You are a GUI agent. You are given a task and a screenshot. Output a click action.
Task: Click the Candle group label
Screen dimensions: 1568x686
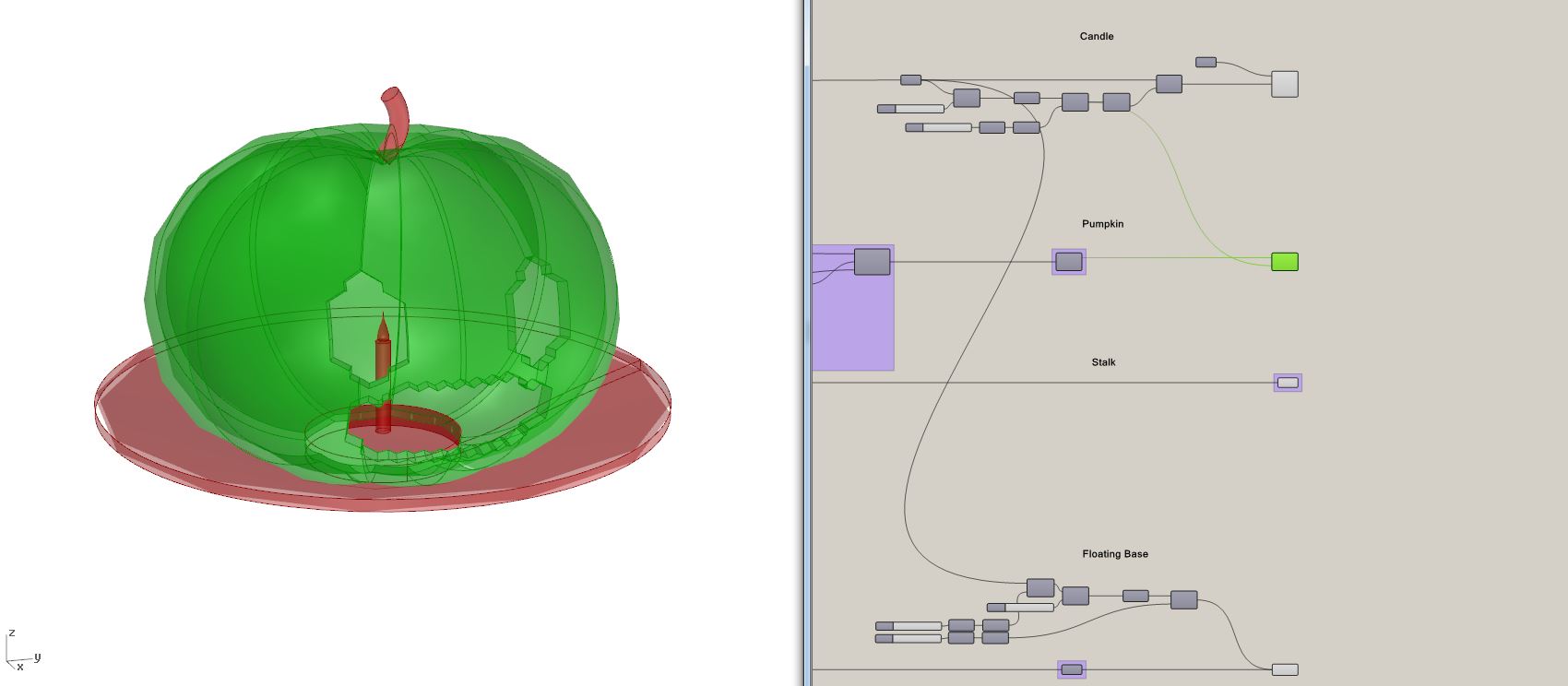coord(1097,36)
